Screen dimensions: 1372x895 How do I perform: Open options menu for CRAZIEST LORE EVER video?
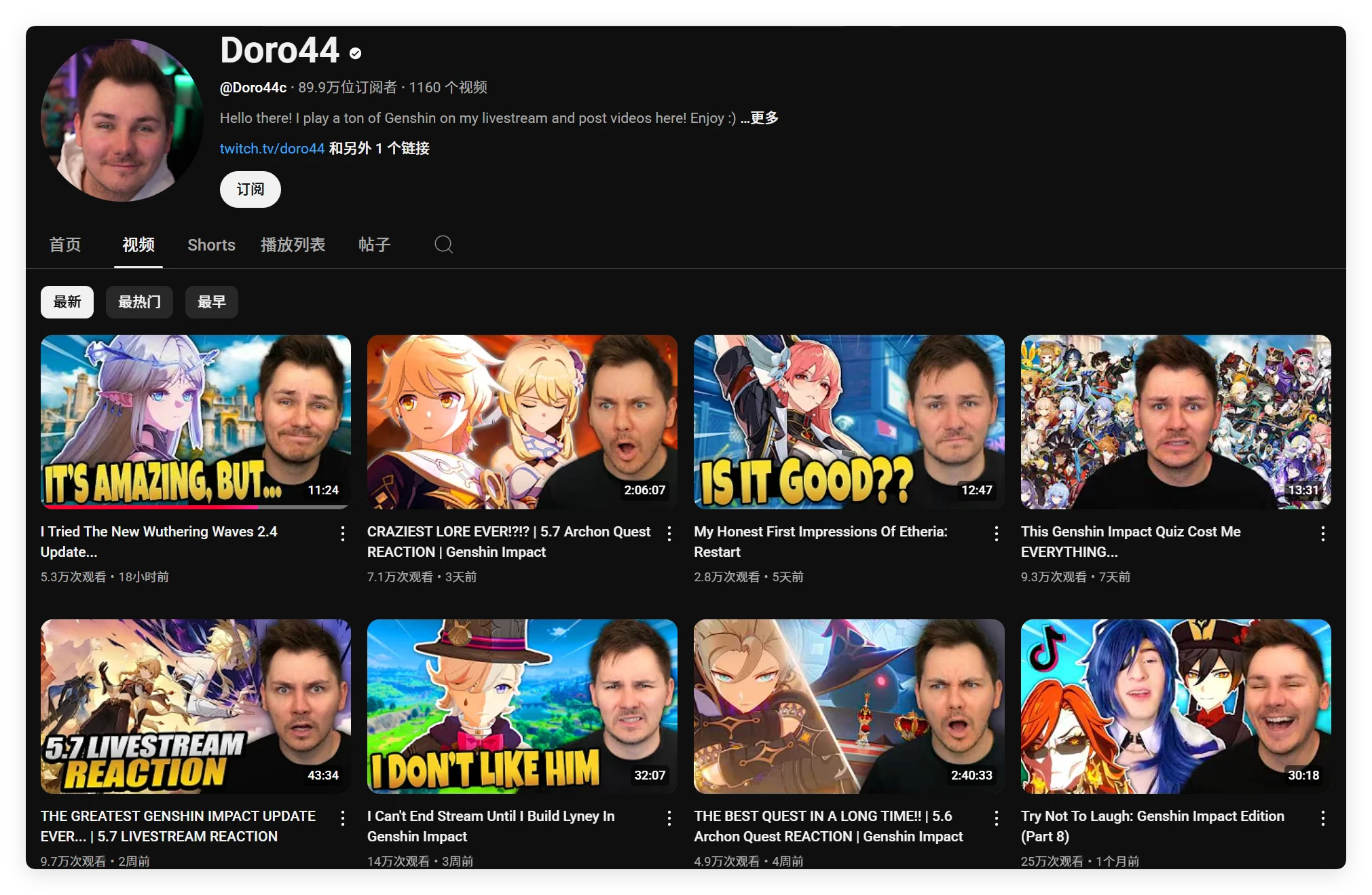coord(669,534)
